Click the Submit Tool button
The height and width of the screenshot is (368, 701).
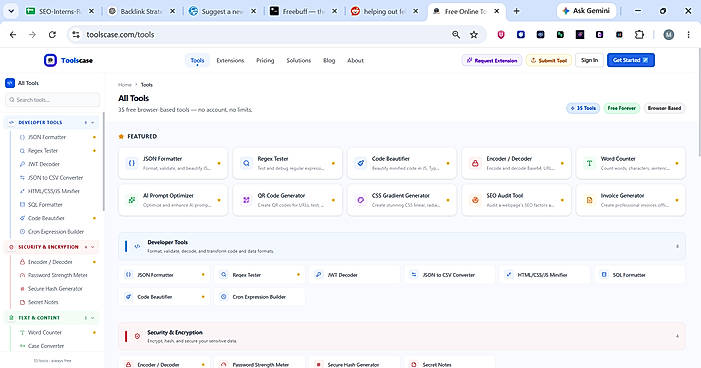click(x=549, y=60)
